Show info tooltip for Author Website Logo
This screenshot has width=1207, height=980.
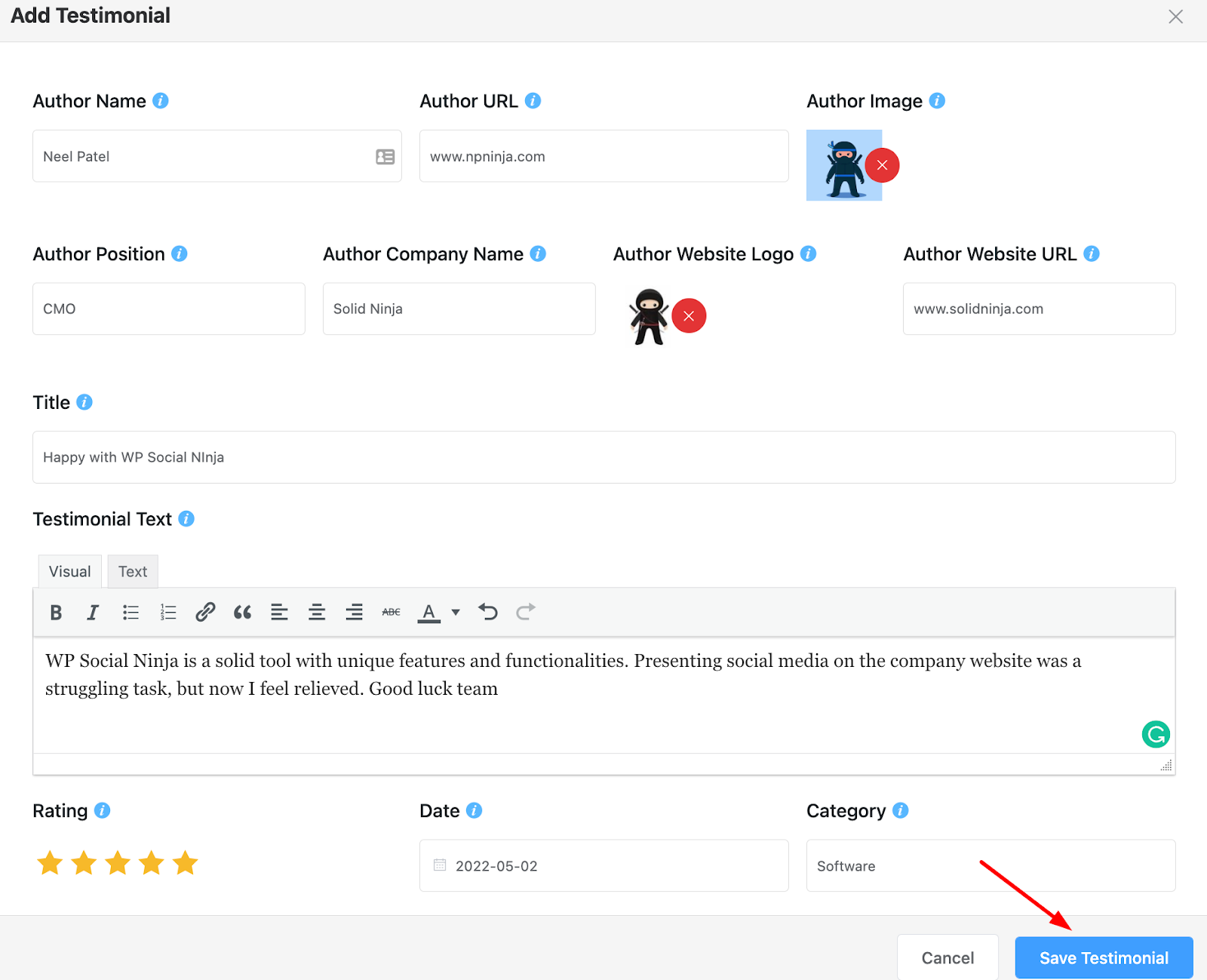(809, 253)
